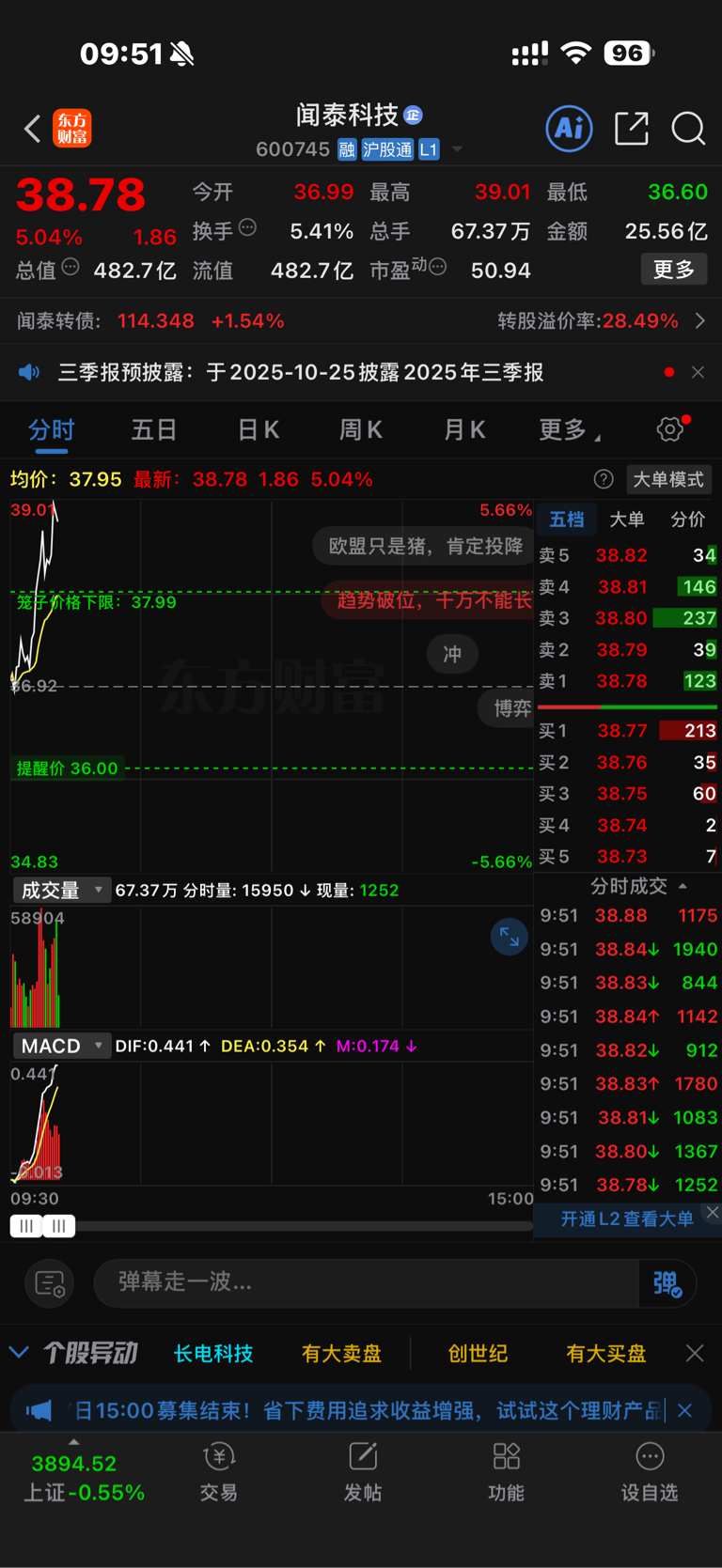Go back with the left arrow
Image resolution: width=722 pixels, height=1568 pixels.
(33, 129)
